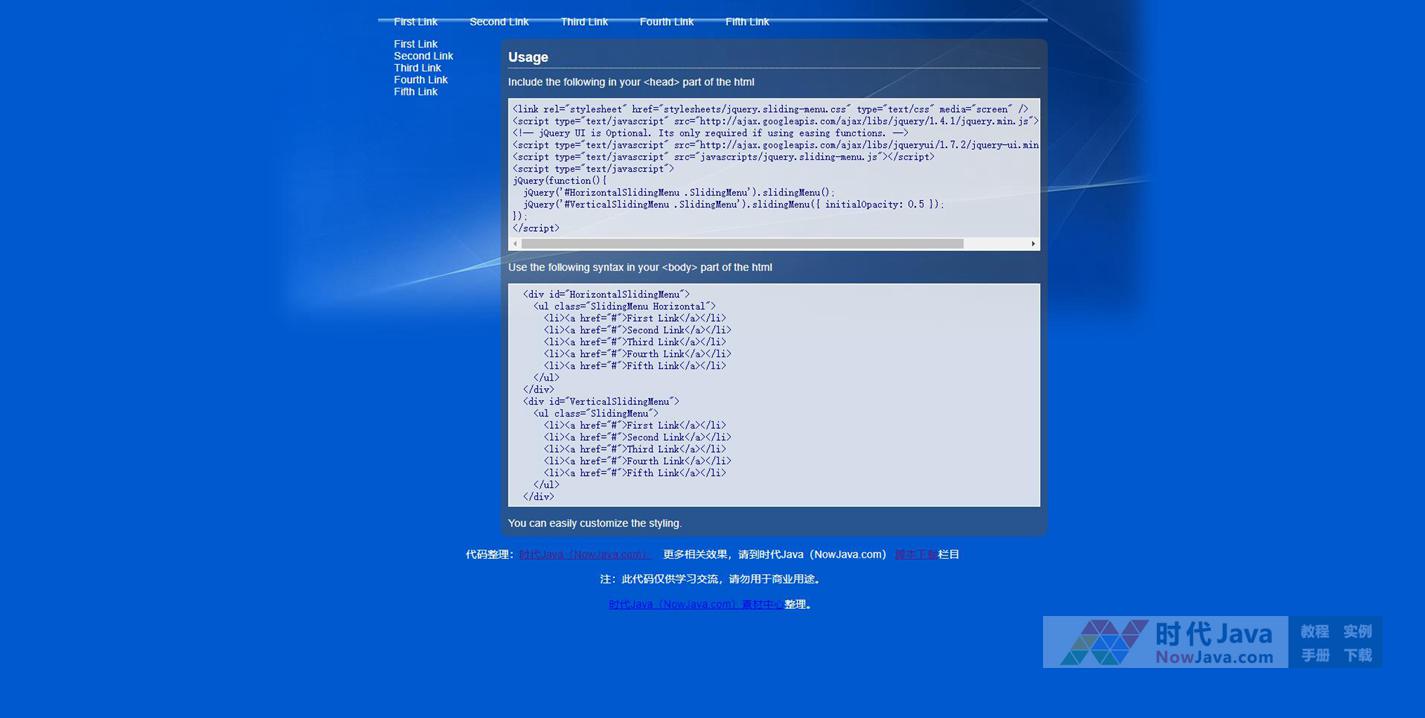Click the jQuery line for '#HorizontalSlidingMenu .SlidingMenu'
Image resolution: width=1425 pixels, height=718 pixels.
click(679, 193)
